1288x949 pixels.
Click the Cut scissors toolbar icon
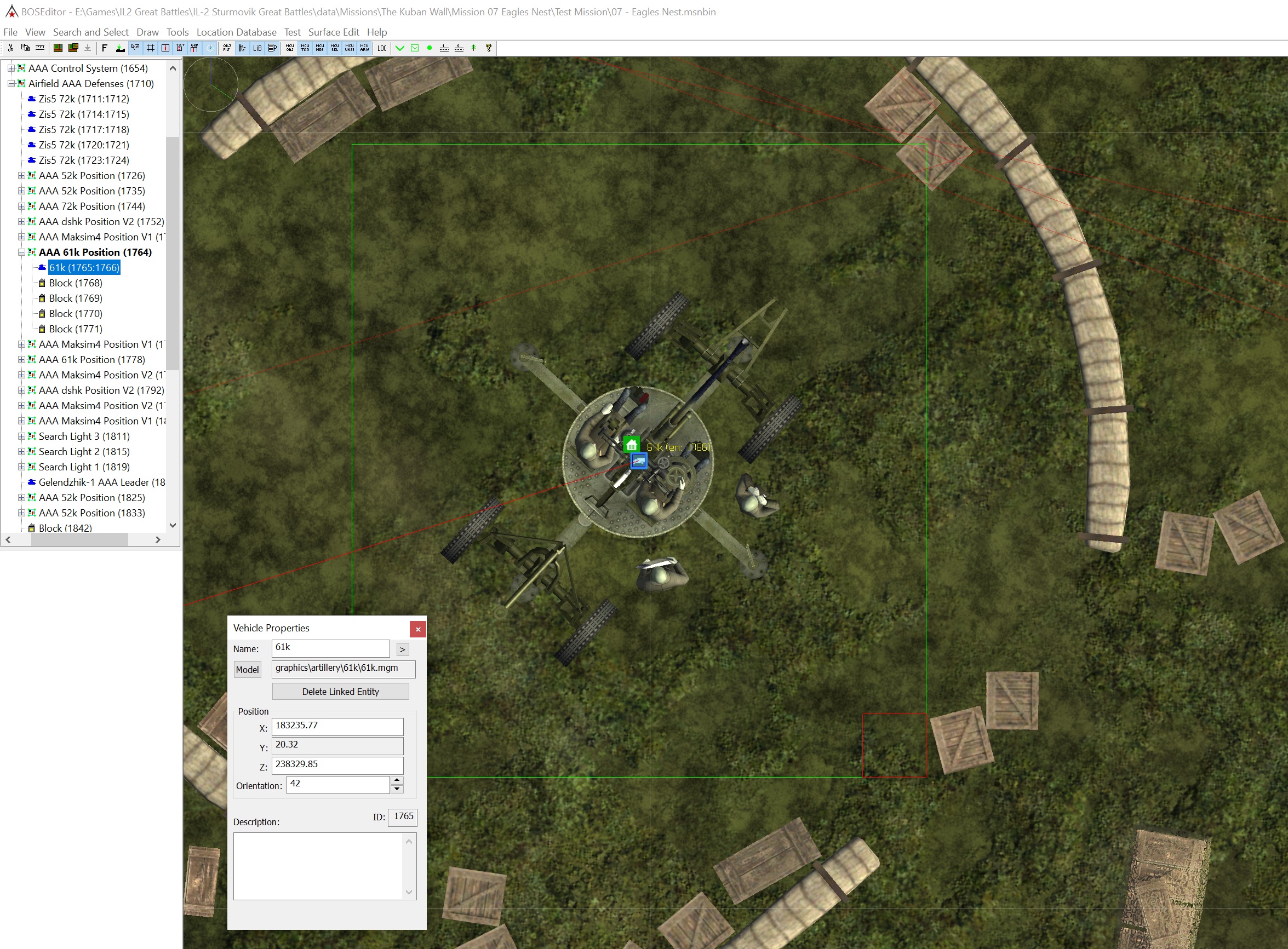[10, 48]
